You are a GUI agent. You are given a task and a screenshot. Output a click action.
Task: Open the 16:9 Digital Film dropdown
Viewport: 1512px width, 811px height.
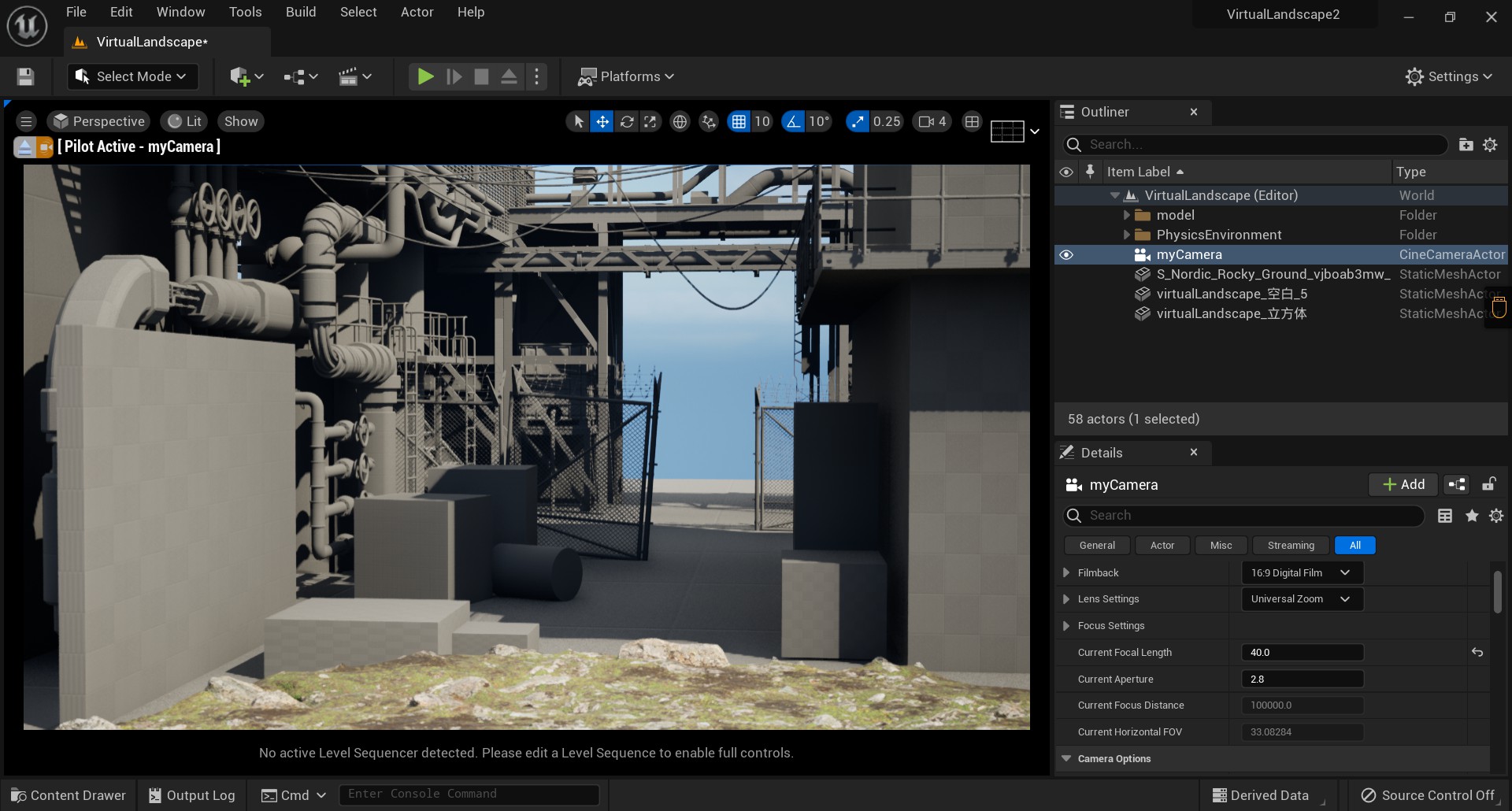pyautogui.click(x=1302, y=573)
